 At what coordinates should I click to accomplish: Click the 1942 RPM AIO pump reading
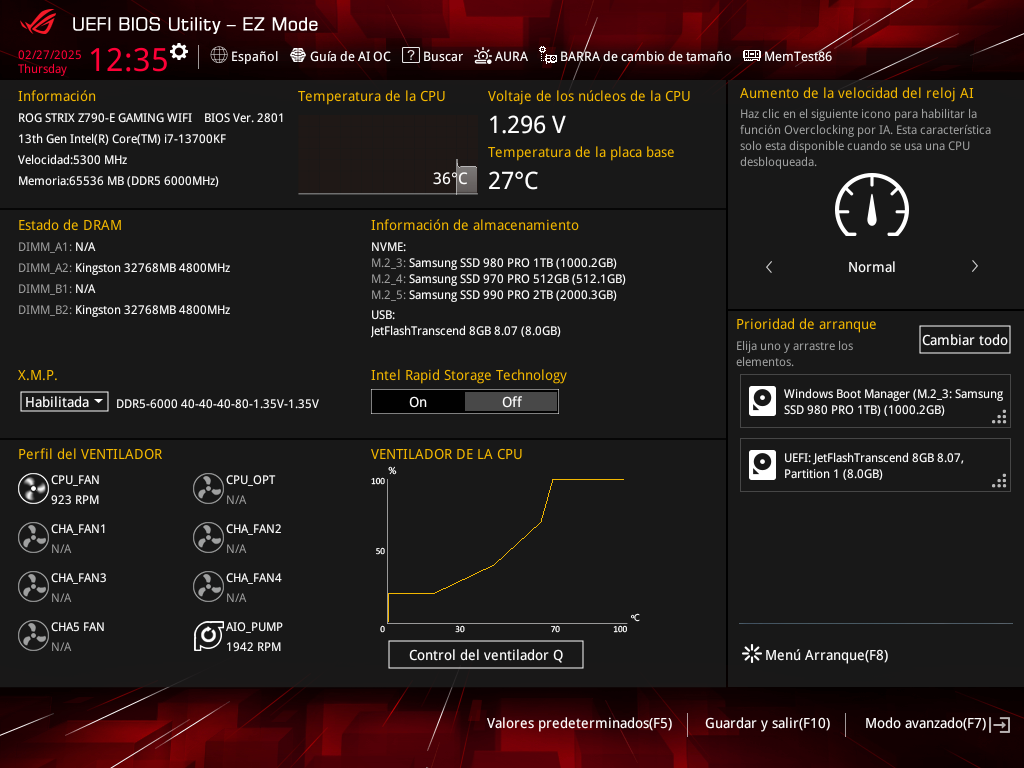coord(253,647)
